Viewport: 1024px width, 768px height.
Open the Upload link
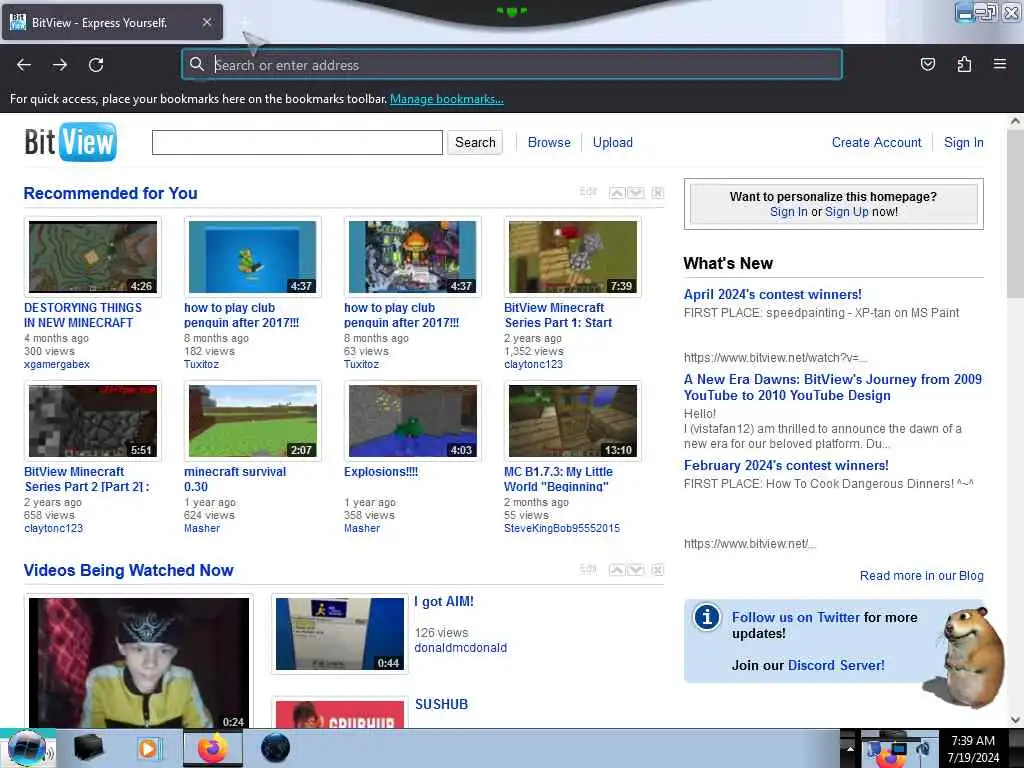(613, 142)
